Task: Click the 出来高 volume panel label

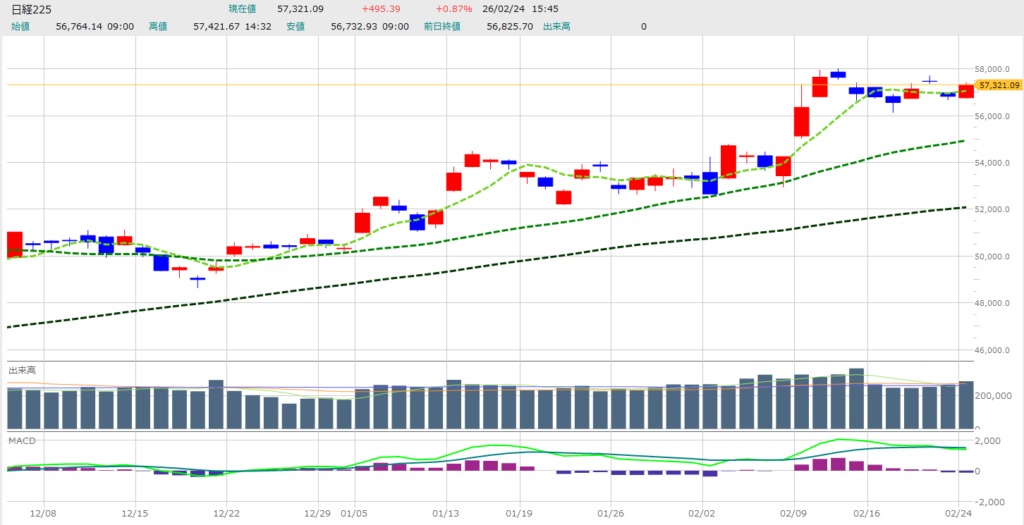Action: 22,371
